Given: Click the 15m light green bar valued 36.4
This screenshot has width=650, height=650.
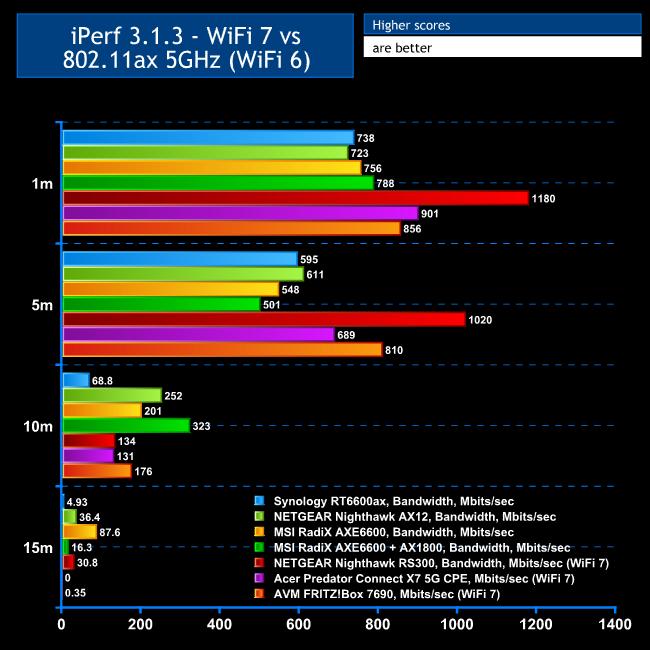Looking at the screenshot, I should tap(70, 517).
